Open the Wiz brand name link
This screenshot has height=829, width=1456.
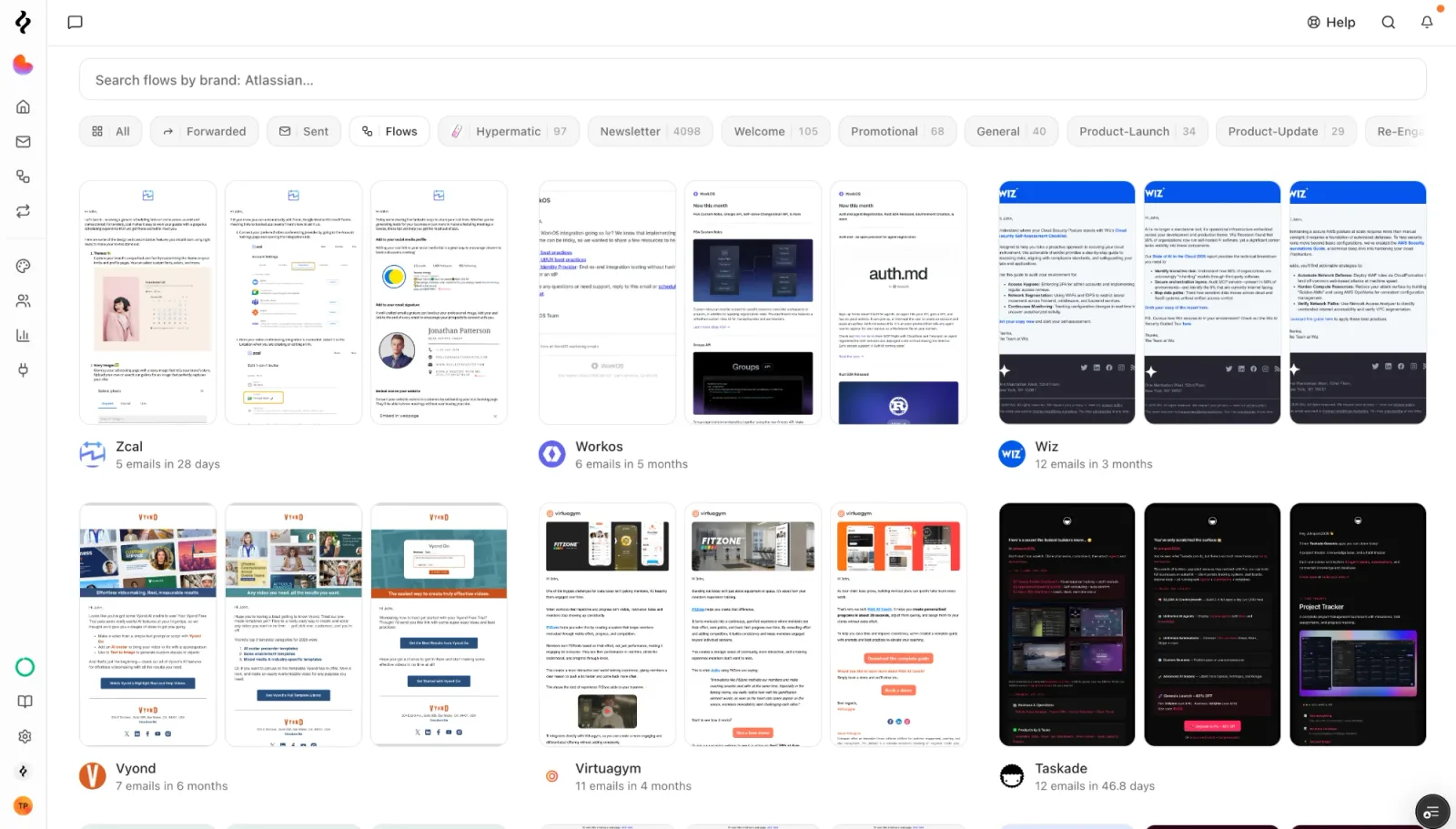tap(1046, 447)
